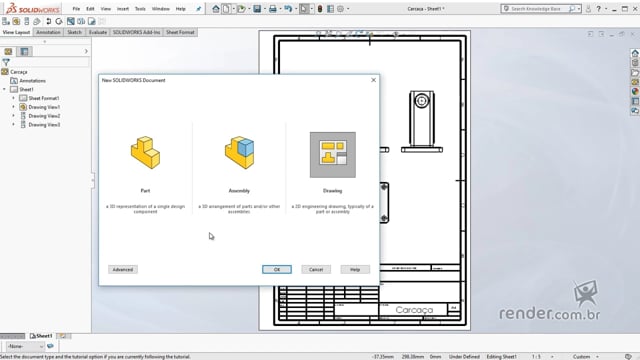This screenshot has width=640, height=360.
Task: Click the Select cursor tool icon
Action: click(x=304, y=9)
